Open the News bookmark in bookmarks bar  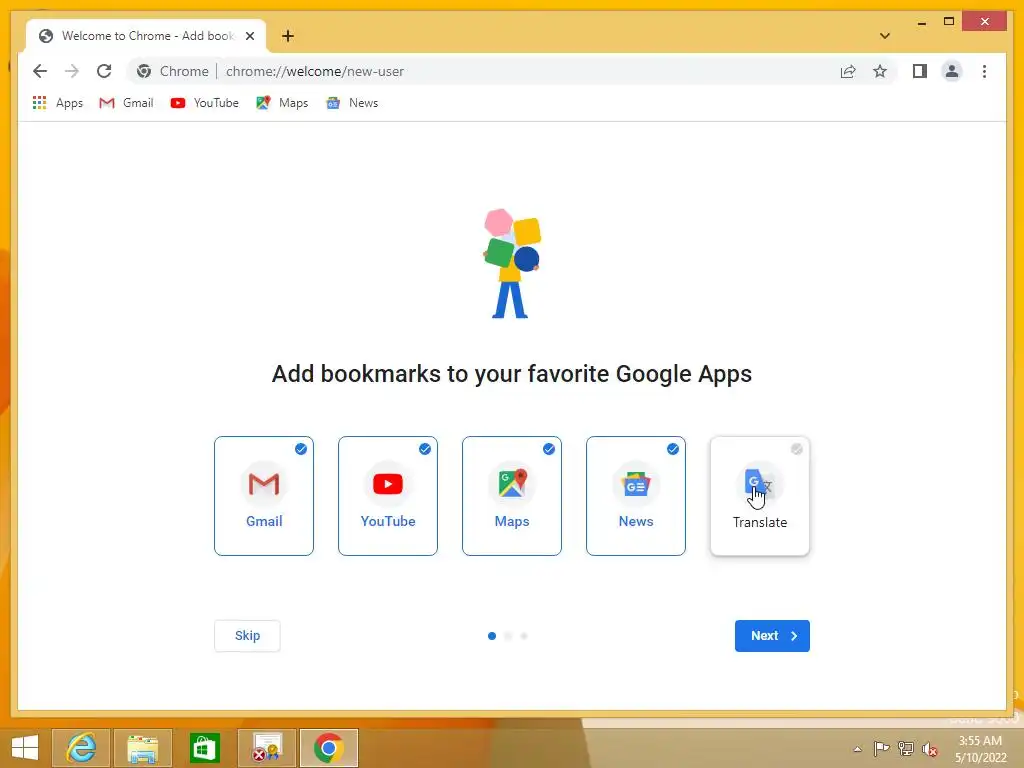pos(352,103)
